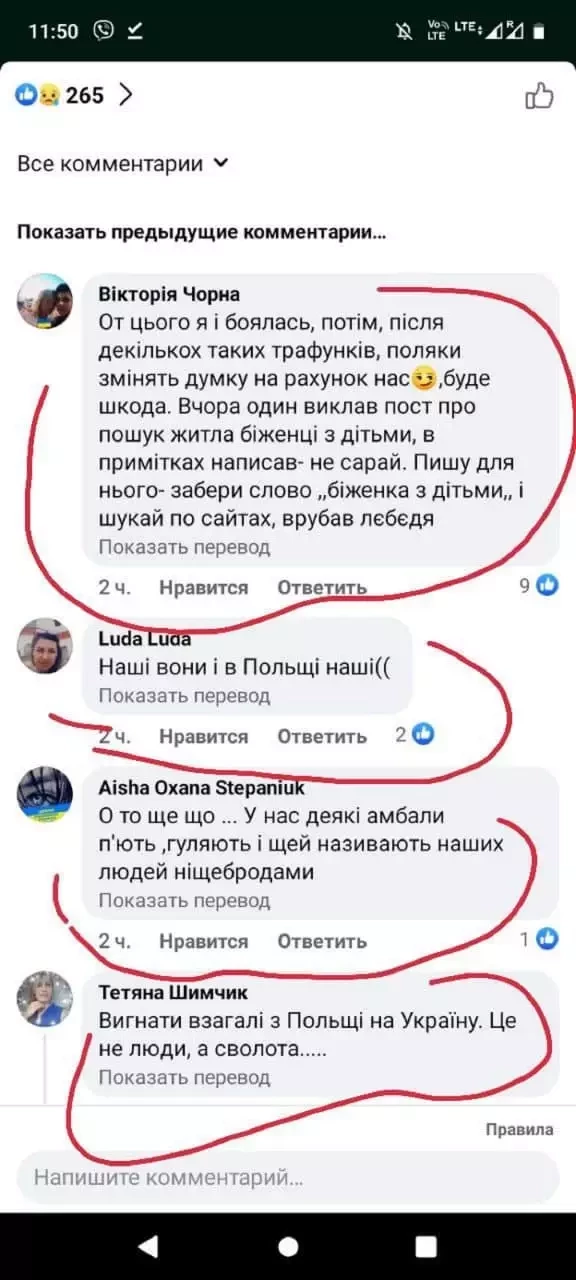This screenshot has height=1280, width=576.
Task: Open the Правила rules link
Action: coord(519,1130)
